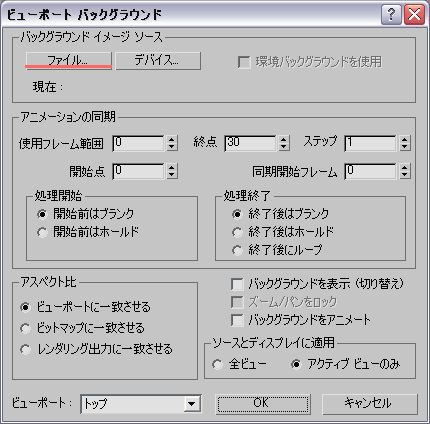Click the help question mark icon
Screen dimensions: 430x424
point(391,15)
